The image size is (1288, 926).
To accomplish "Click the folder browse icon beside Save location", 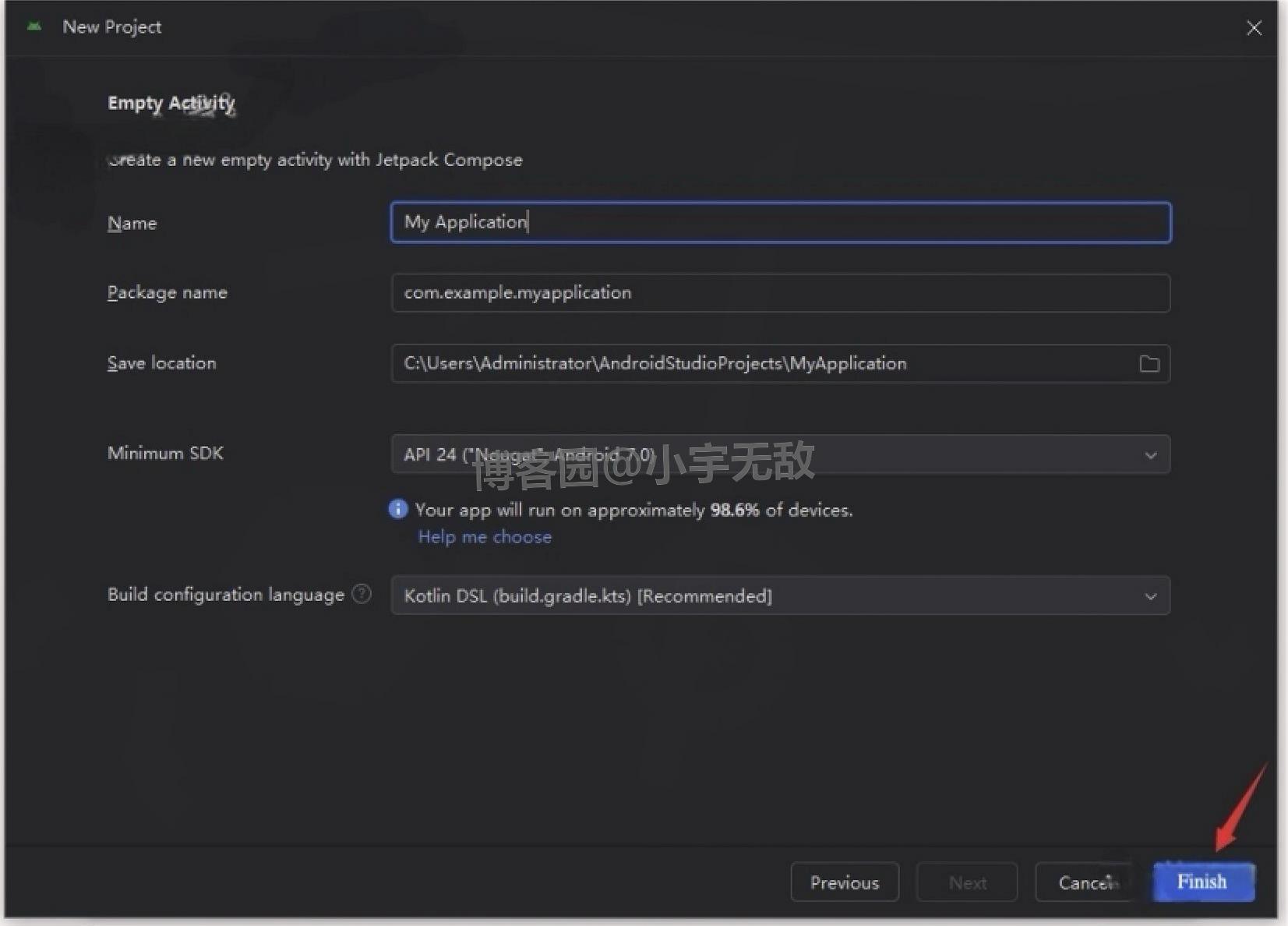I will 1149,363.
